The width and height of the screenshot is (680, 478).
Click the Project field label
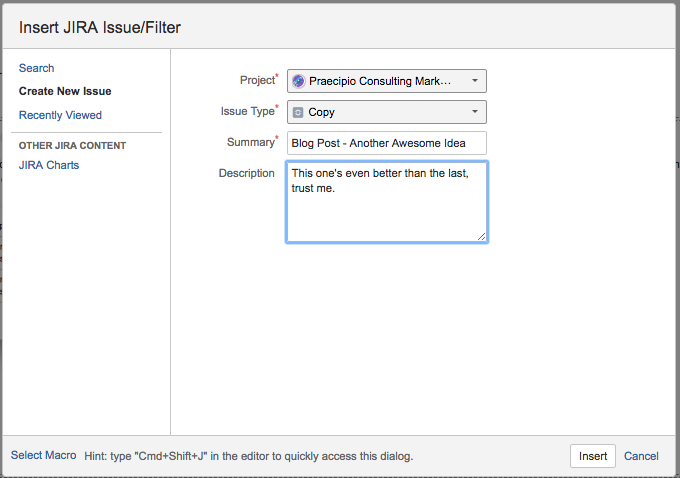(257, 80)
